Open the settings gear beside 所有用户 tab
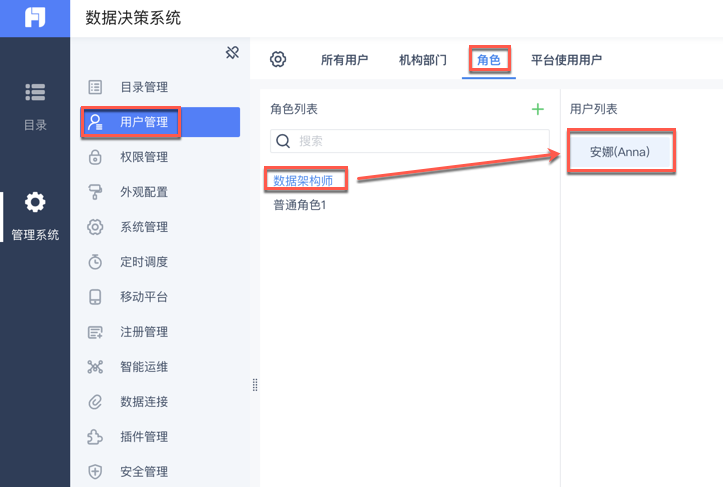This screenshot has width=723, height=487. [279, 59]
